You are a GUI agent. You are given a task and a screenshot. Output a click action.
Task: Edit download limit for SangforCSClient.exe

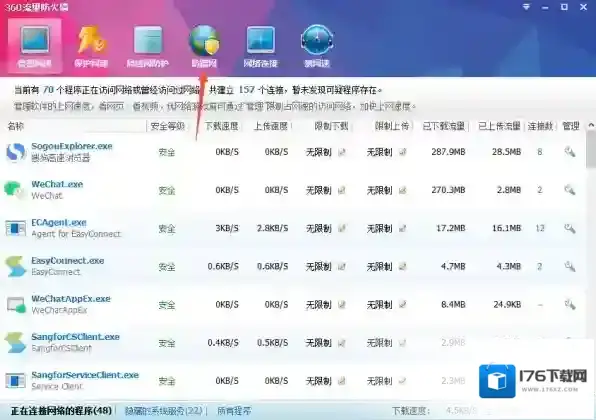342,343
